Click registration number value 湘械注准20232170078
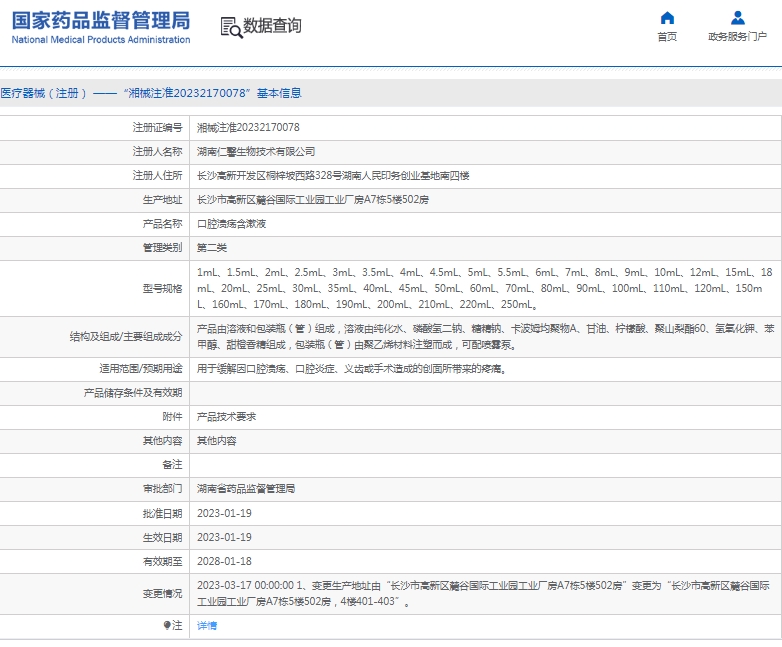This screenshot has height=647, width=782. [x=247, y=128]
